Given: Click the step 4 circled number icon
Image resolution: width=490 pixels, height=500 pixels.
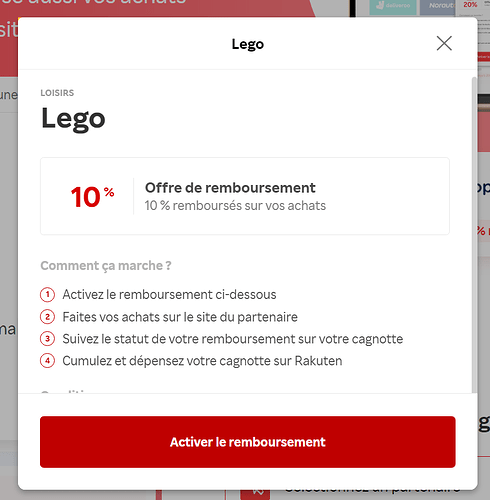Looking at the screenshot, I should tap(47, 361).
